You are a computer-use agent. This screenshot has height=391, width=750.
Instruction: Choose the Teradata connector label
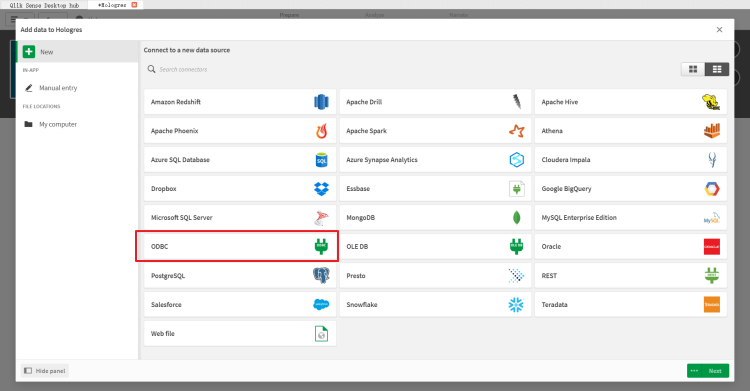(554, 304)
